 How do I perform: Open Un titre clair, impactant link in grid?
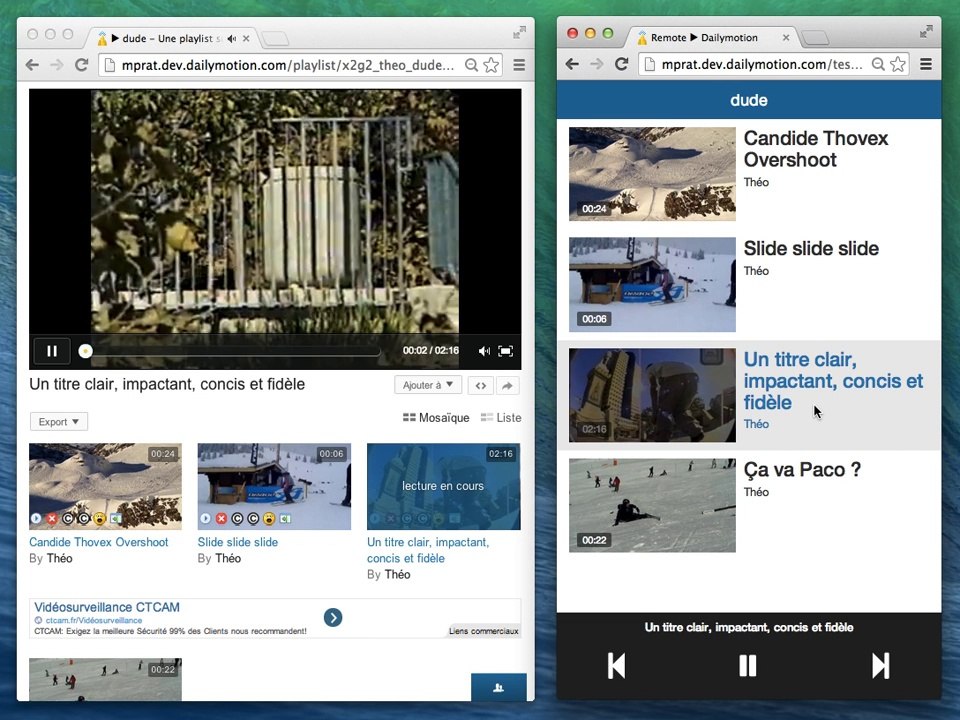pos(428,550)
